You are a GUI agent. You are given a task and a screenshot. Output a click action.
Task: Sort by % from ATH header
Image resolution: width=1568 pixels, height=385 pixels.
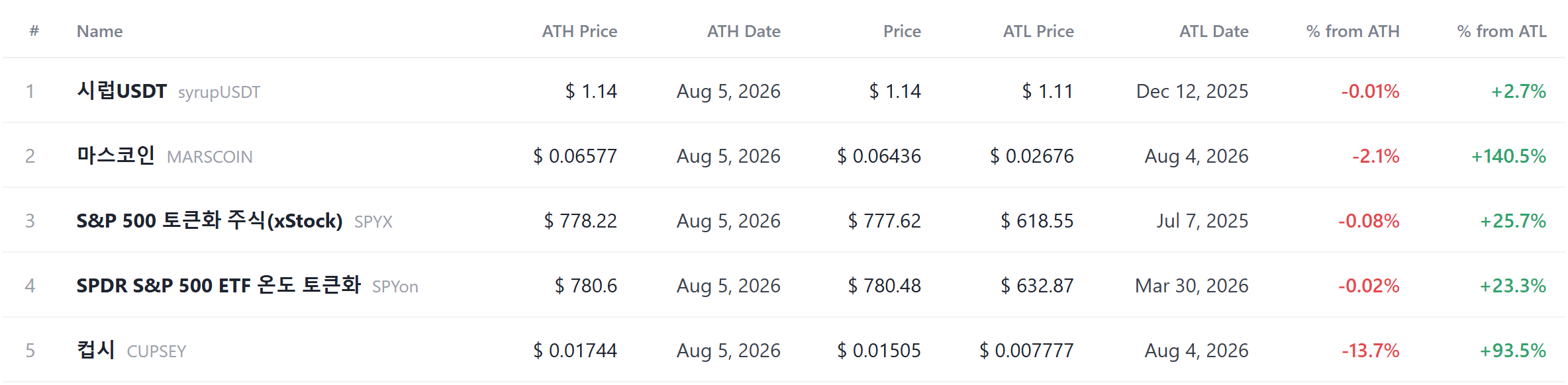tap(1353, 31)
